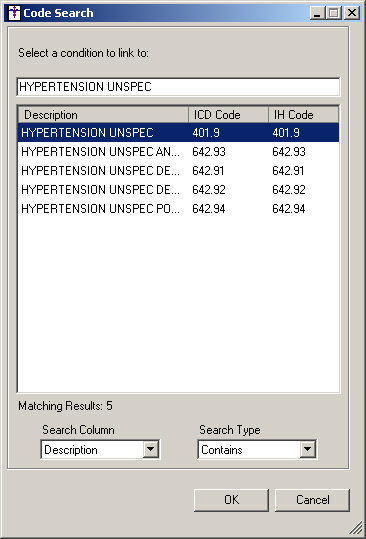Click the window resize grip corner
Screen dimensions: 366x539
pyautogui.click(x=357, y=527)
